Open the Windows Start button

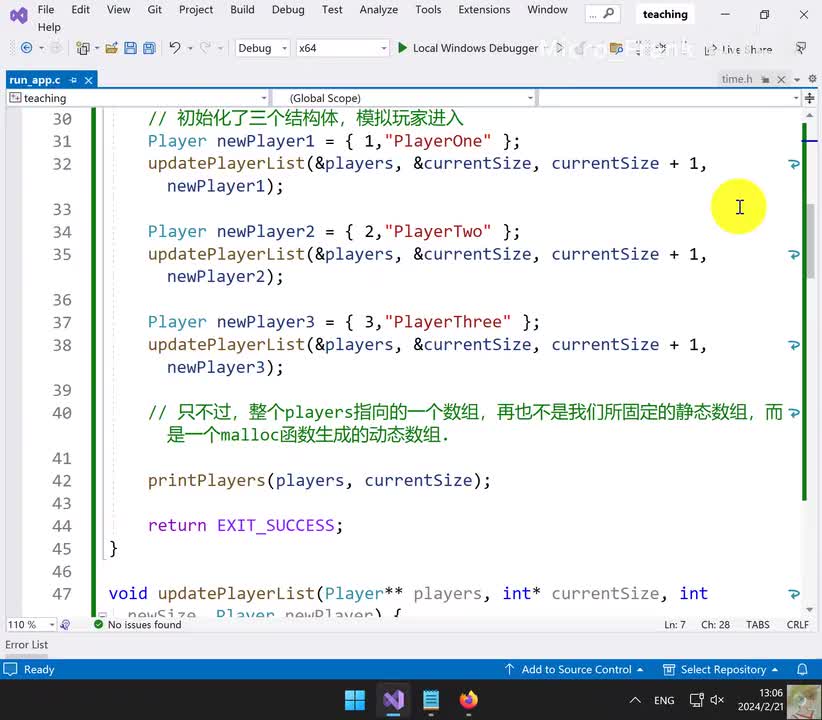coord(355,700)
